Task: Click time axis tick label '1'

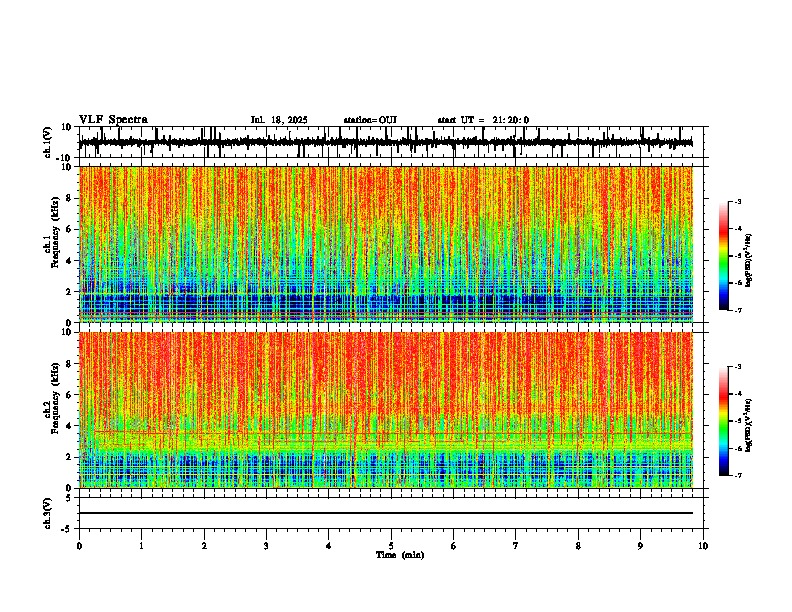Action: [x=141, y=546]
